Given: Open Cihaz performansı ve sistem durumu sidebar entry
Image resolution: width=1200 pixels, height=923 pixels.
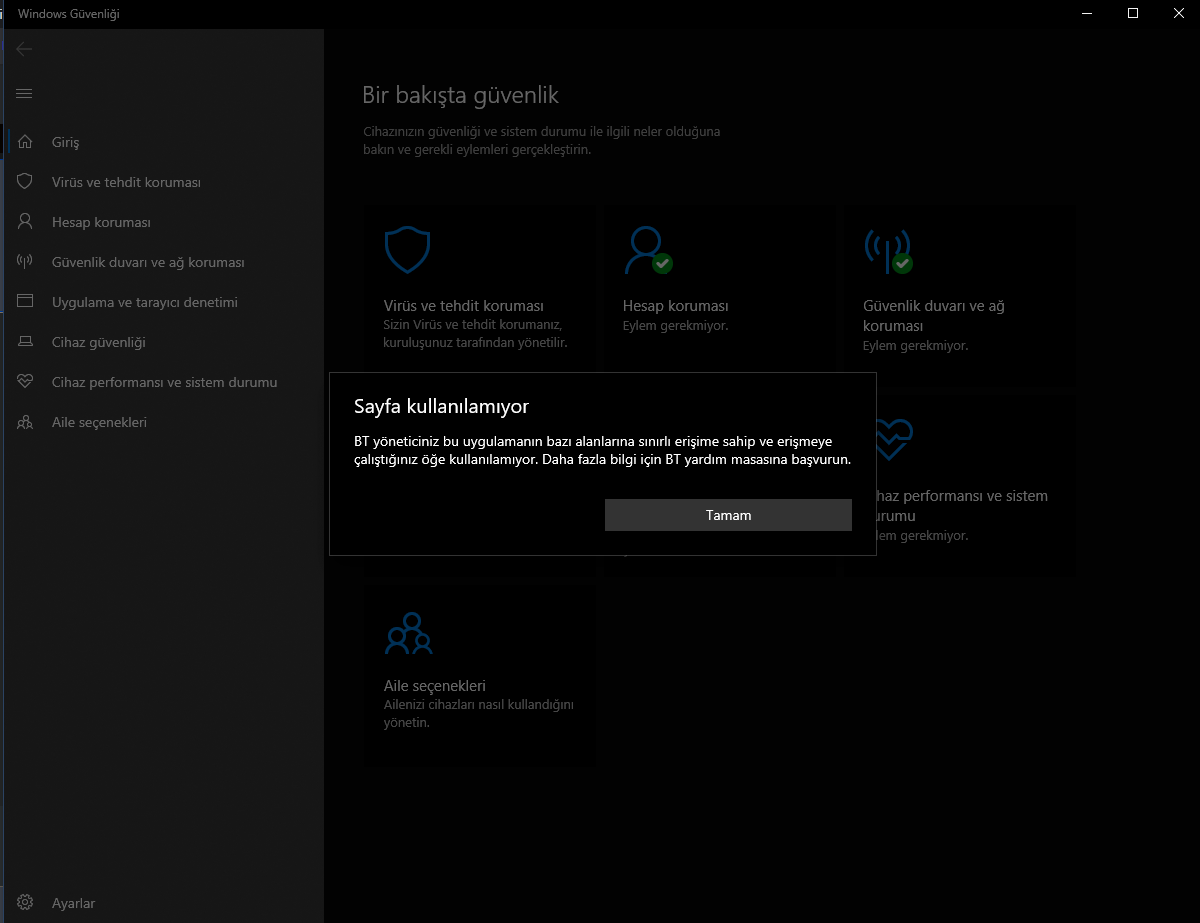Looking at the screenshot, I should coord(165,382).
